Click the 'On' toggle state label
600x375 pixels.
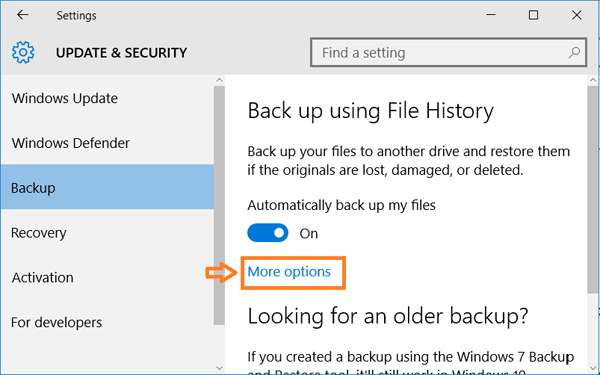pos(308,233)
